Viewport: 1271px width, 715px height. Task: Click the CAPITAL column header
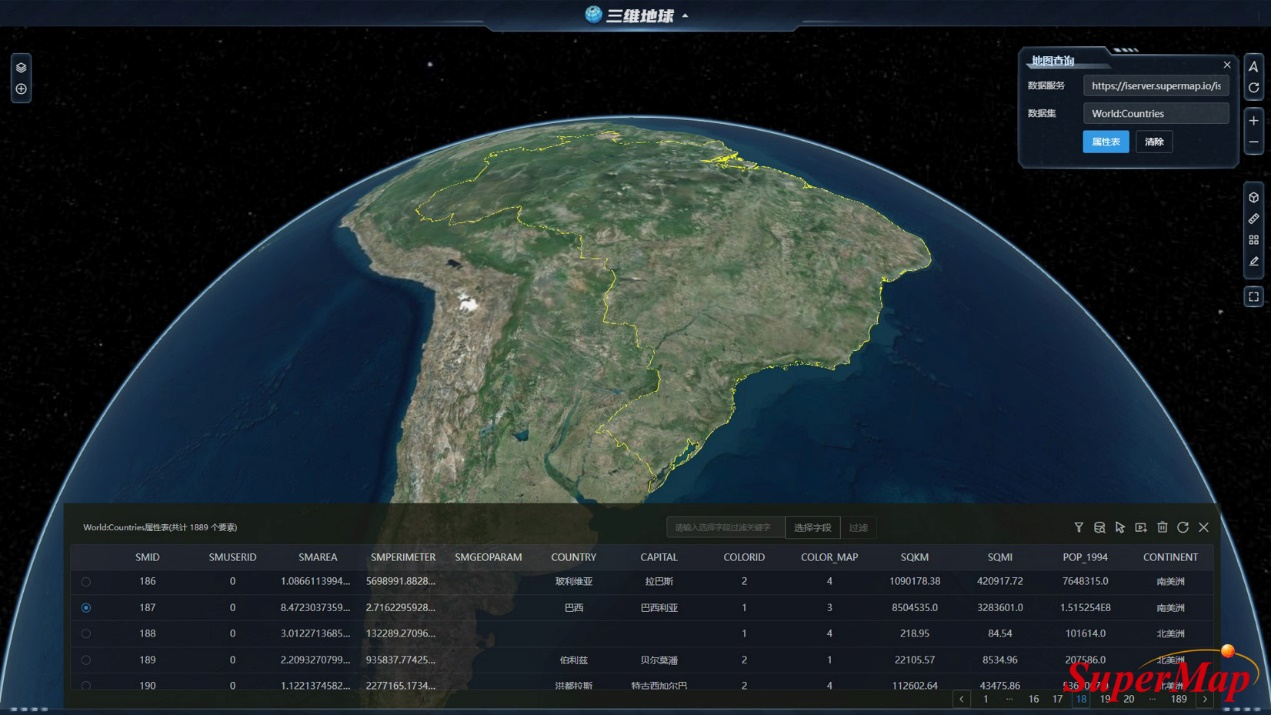[x=659, y=557]
